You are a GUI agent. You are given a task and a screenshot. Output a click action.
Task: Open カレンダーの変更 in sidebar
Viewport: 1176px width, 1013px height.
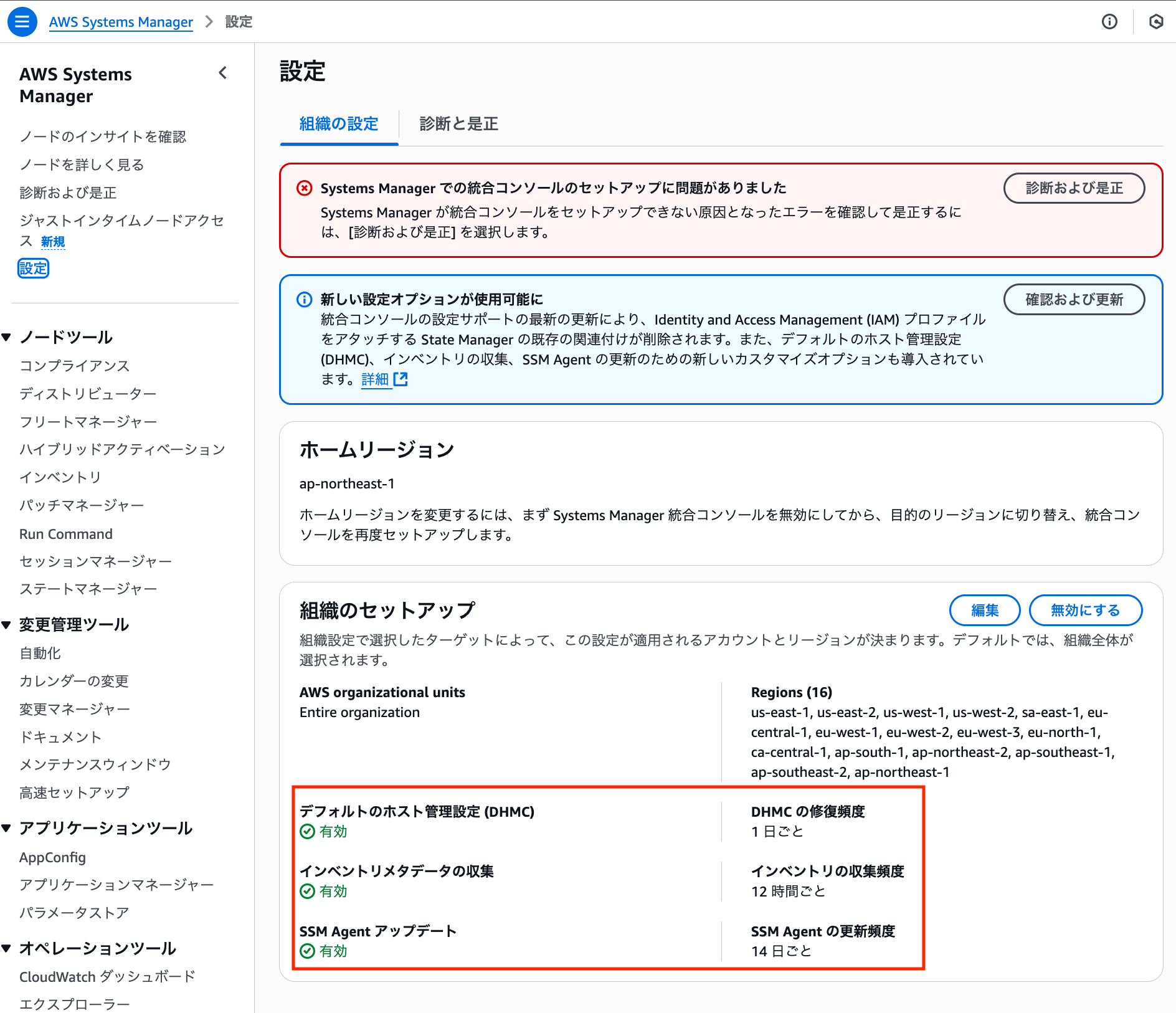point(74,681)
